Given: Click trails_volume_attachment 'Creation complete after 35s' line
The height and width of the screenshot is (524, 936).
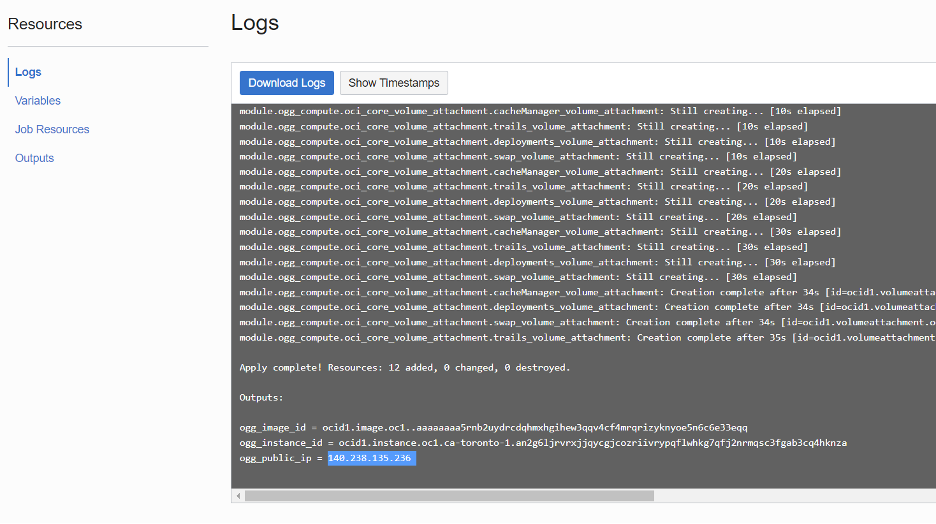Looking at the screenshot, I should 587,338.
